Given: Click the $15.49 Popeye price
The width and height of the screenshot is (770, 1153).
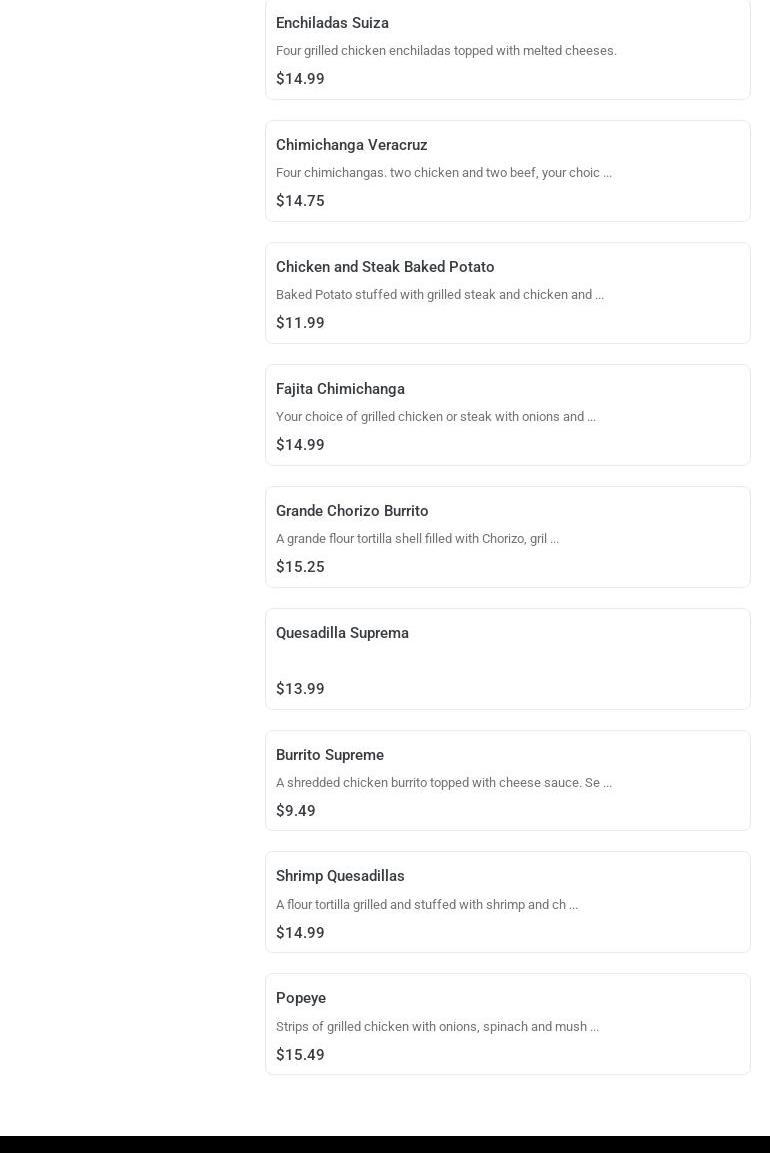Looking at the screenshot, I should pyautogui.click(x=300, y=1054).
